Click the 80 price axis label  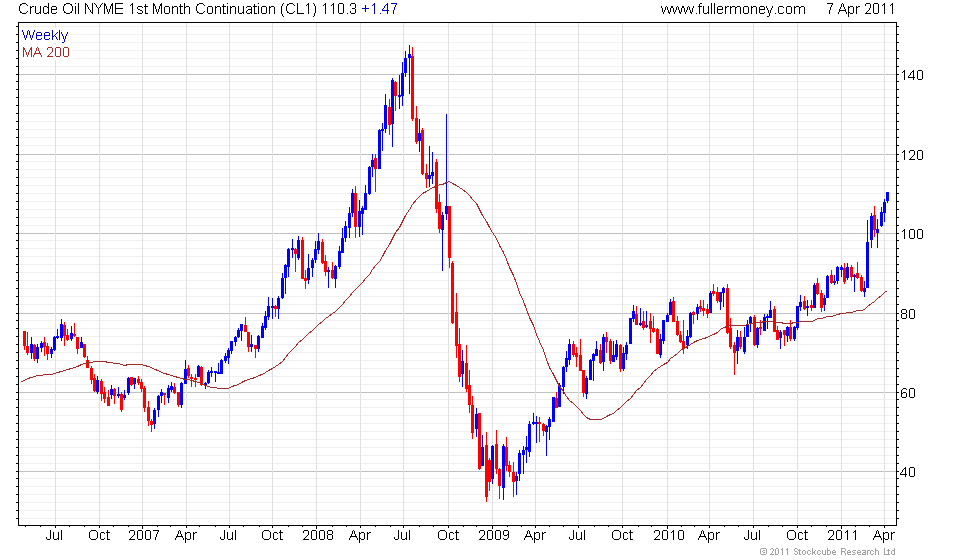pos(908,314)
